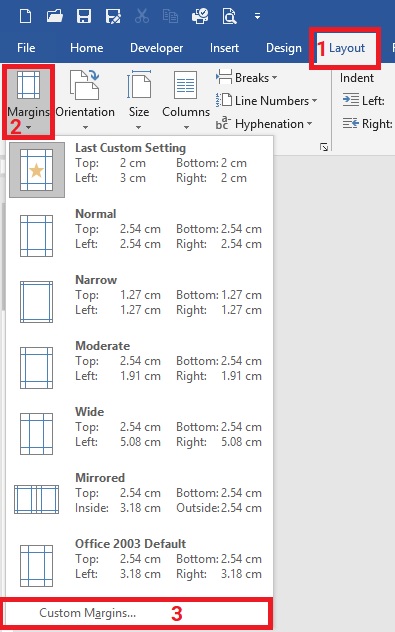The width and height of the screenshot is (395, 632).
Task: Expand the Customize Quick Access Toolbar arrow
Action: click(x=257, y=17)
